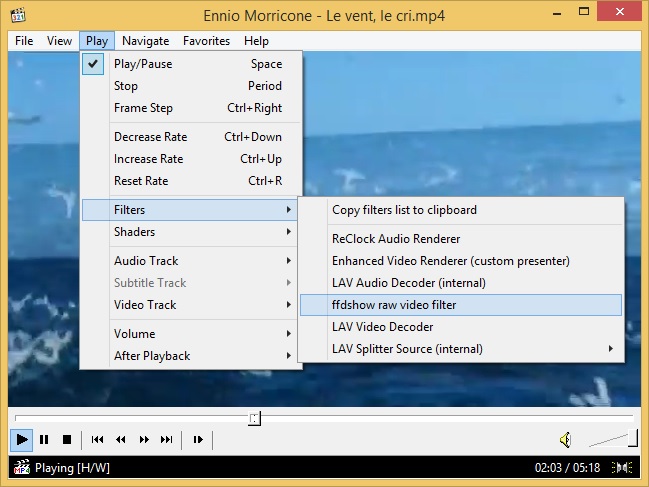Click the volume slider handle
Image resolution: width=649 pixels, height=487 pixels.
coord(633,437)
